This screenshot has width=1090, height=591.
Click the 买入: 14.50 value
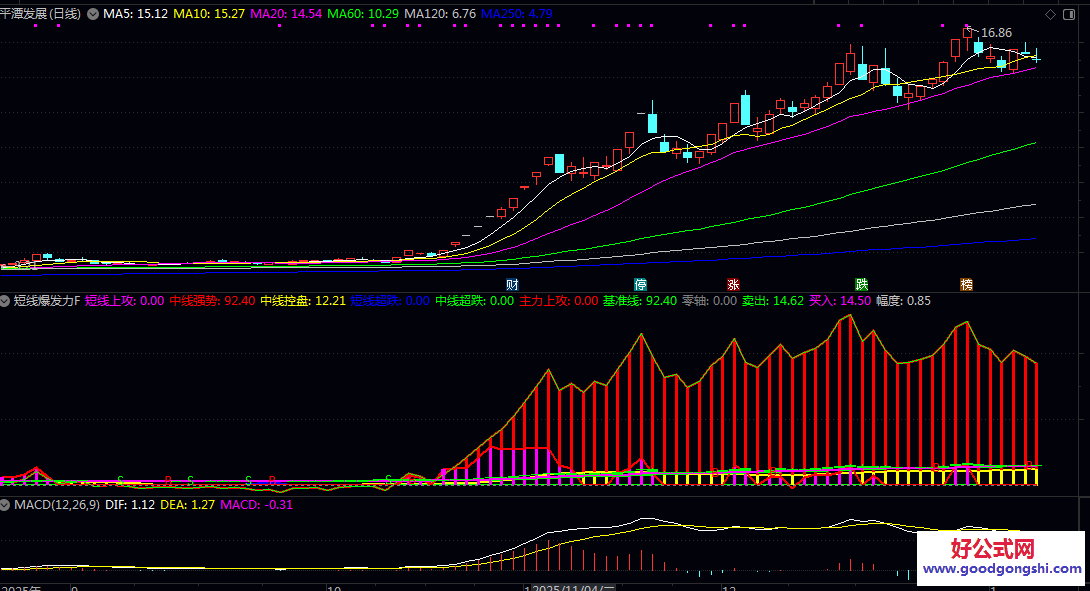tap(840, 301)
